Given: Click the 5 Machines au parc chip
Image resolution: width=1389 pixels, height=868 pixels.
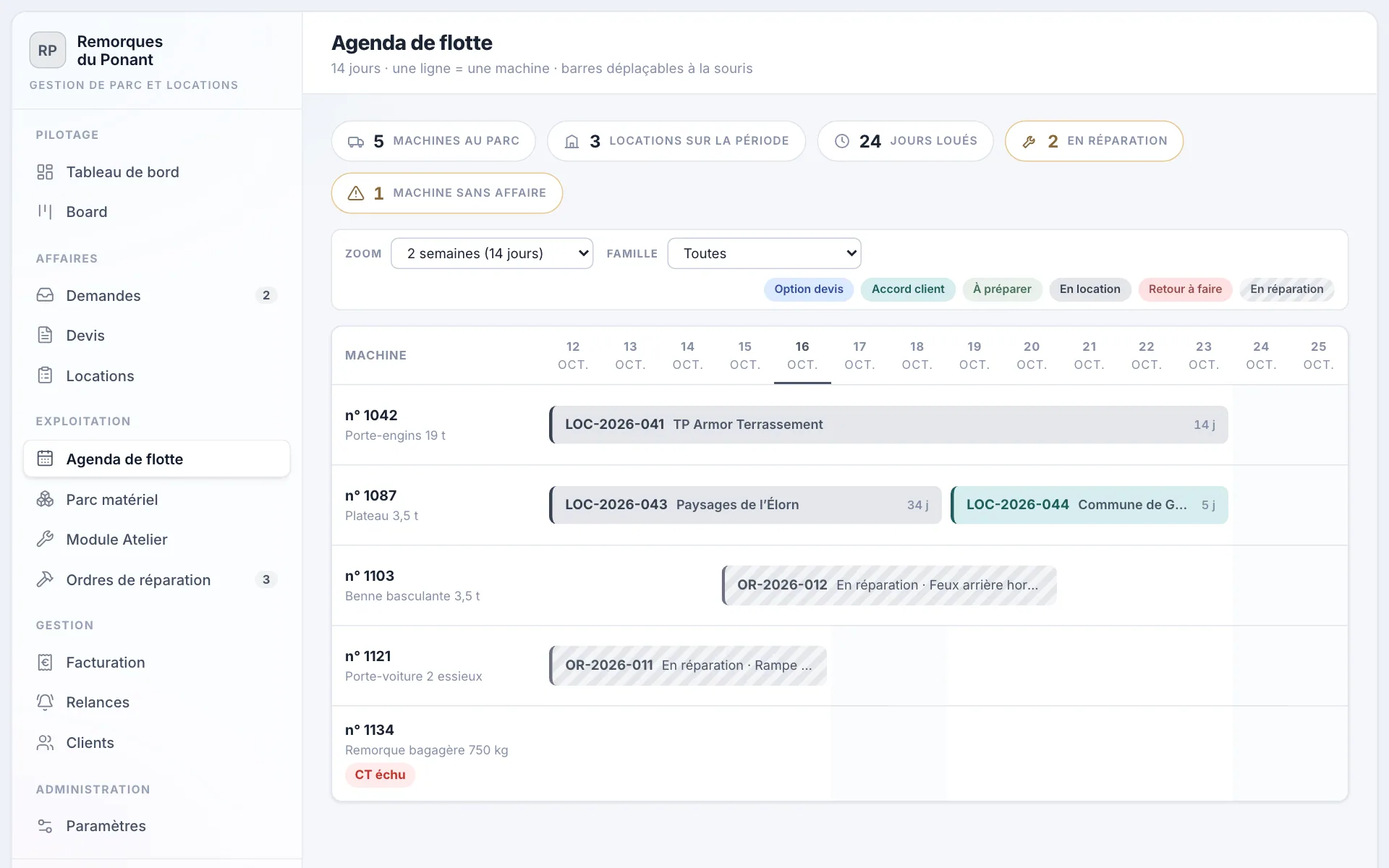Looking at the screenshot, I should 433,141.
